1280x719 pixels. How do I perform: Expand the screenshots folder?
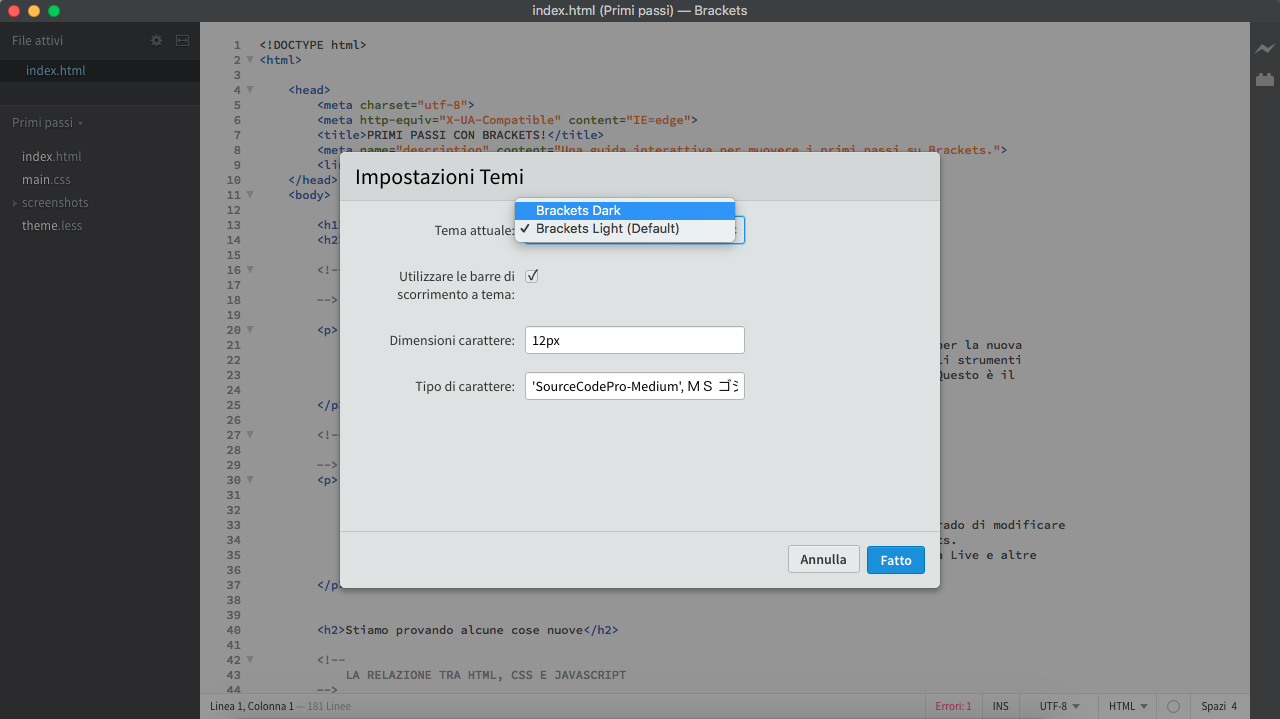point(55,203)
